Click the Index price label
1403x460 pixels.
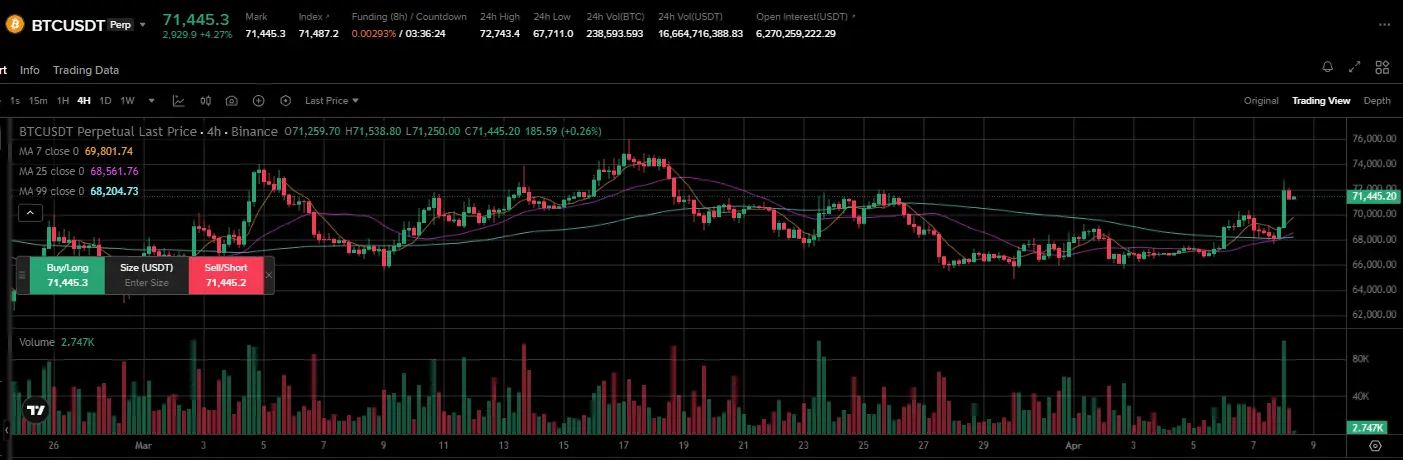pyautogui.click(x=310, y=17)
